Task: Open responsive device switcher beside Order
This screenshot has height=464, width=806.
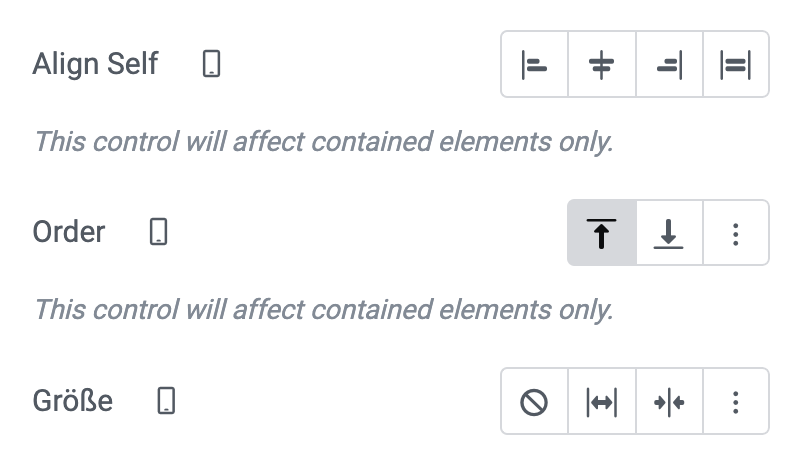Action: (x=159, y=232)
